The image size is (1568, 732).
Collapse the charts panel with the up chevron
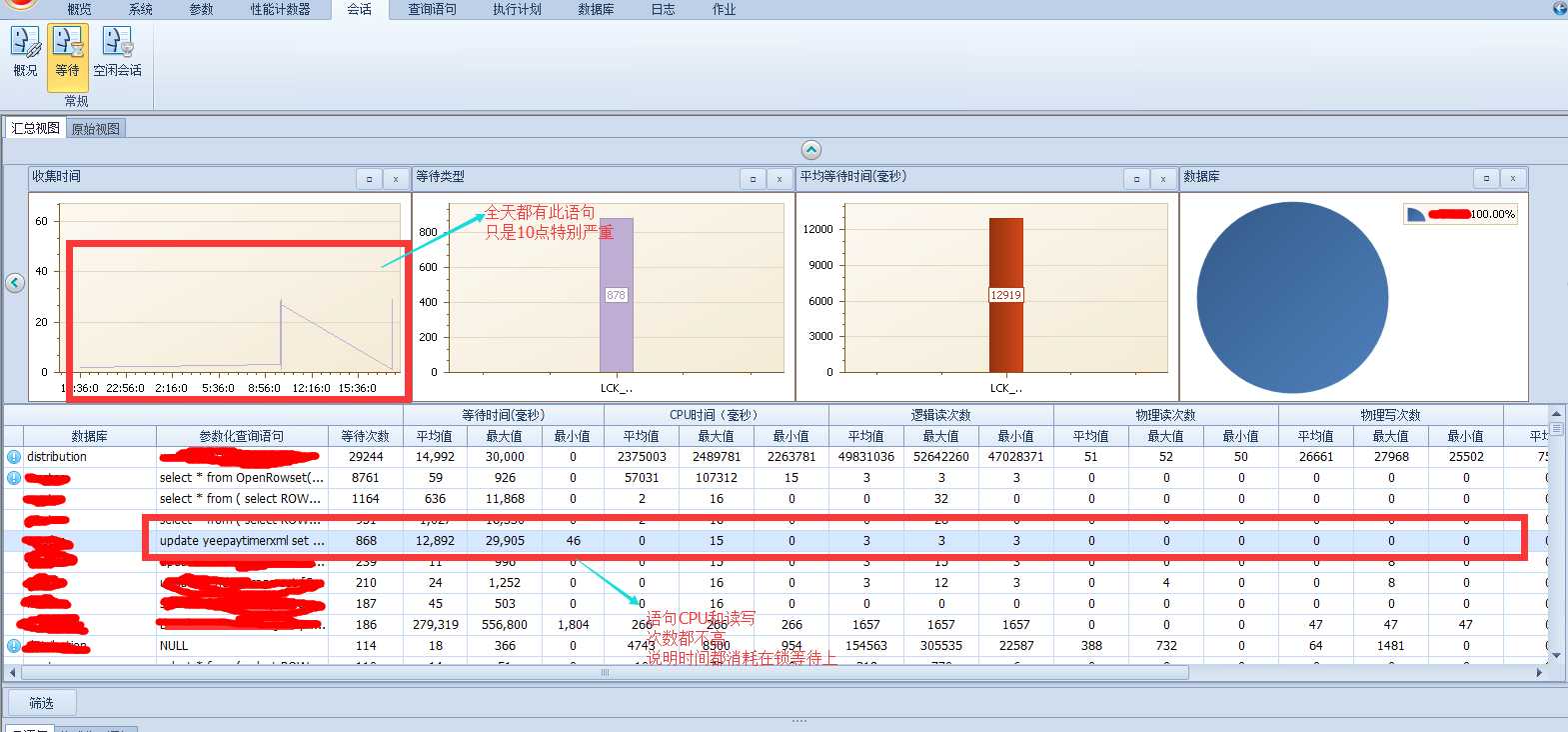pos(811,150)
